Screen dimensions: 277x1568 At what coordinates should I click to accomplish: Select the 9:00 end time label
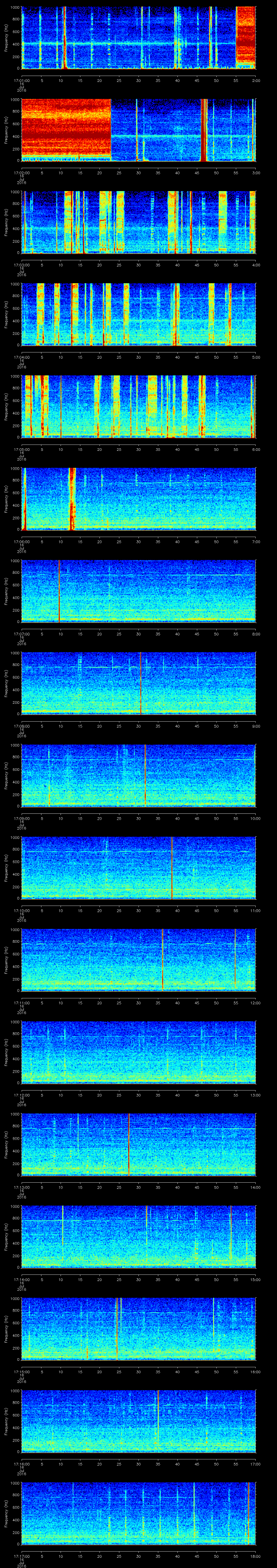[x=256, y=726]
